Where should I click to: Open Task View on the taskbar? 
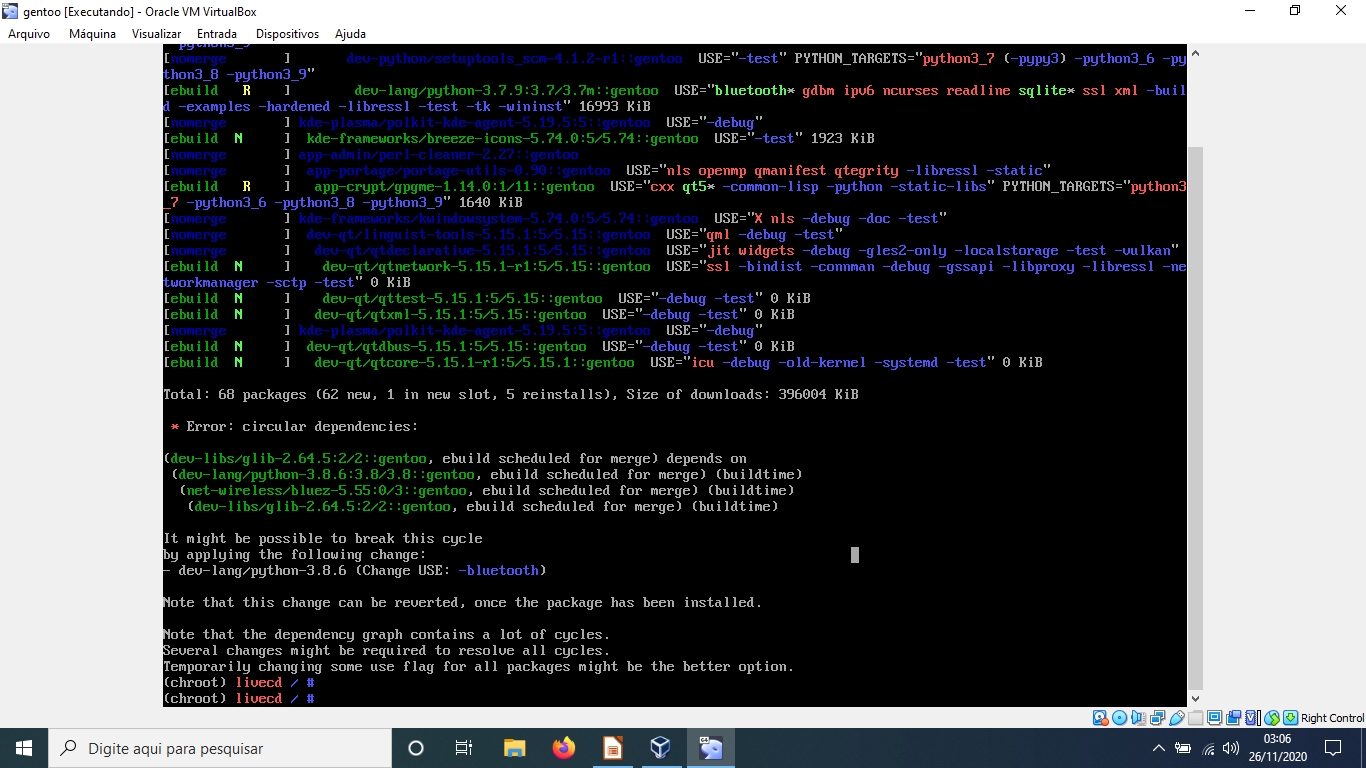464,748
